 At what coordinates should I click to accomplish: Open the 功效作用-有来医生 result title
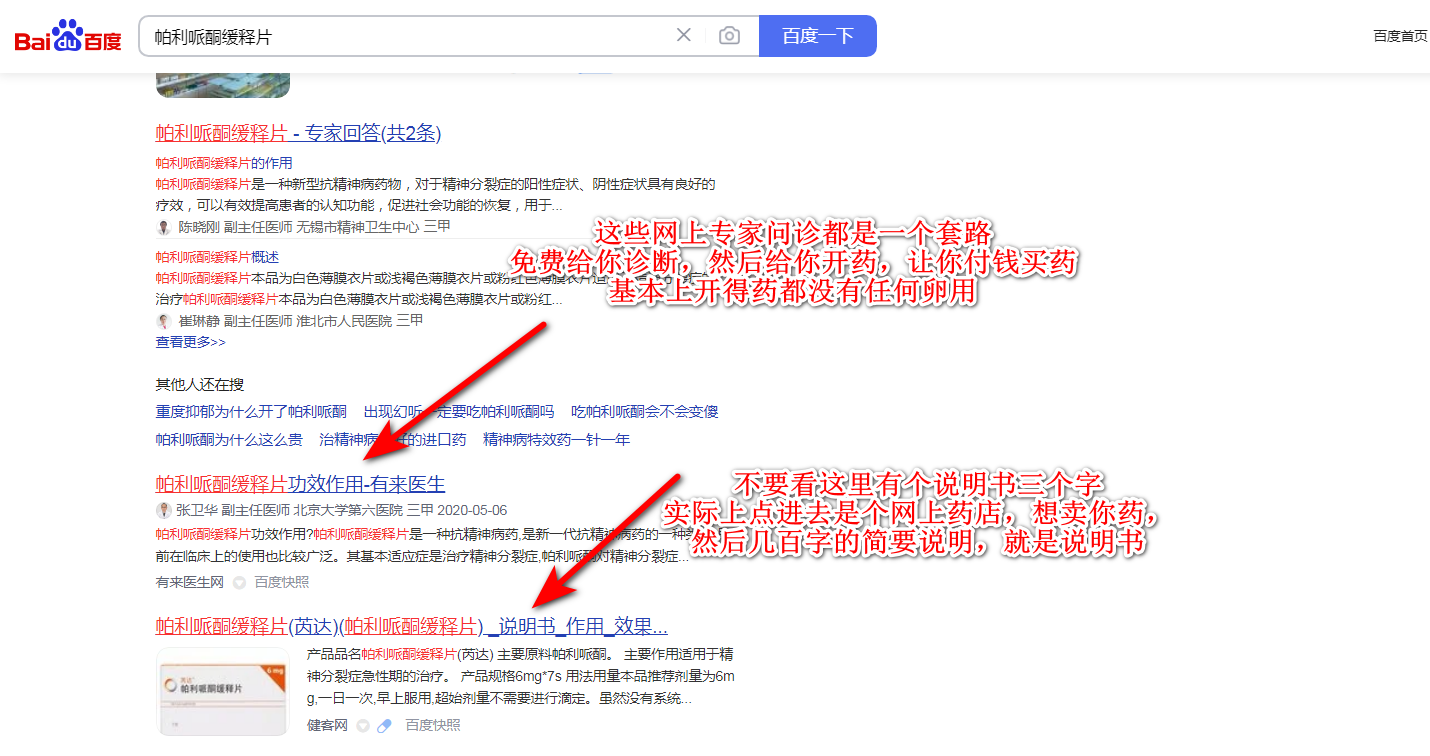pos(300,484)
